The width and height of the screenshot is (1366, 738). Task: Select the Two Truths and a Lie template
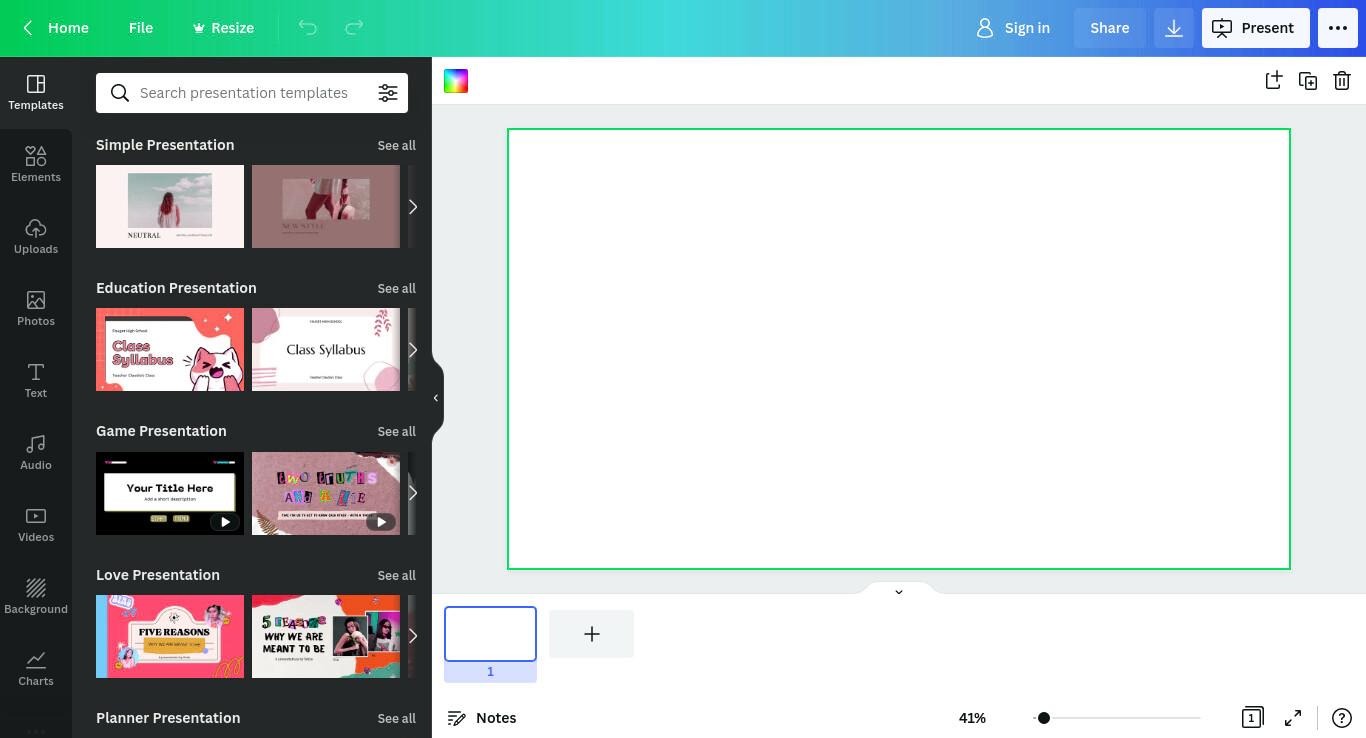click(x=326, y=493)
